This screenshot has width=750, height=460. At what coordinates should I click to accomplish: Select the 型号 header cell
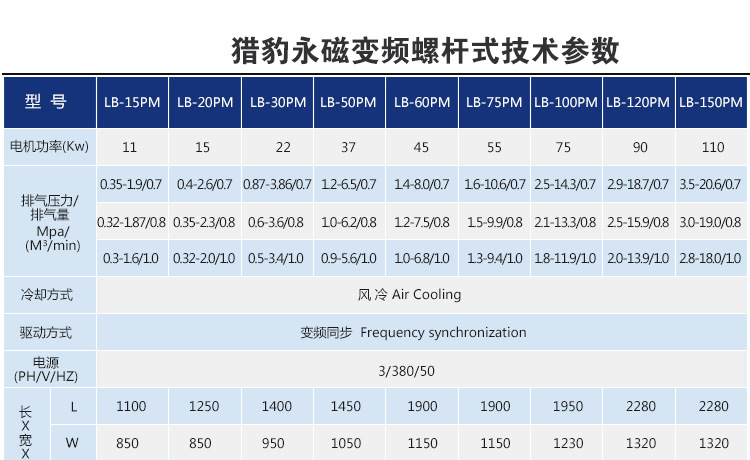50,102
